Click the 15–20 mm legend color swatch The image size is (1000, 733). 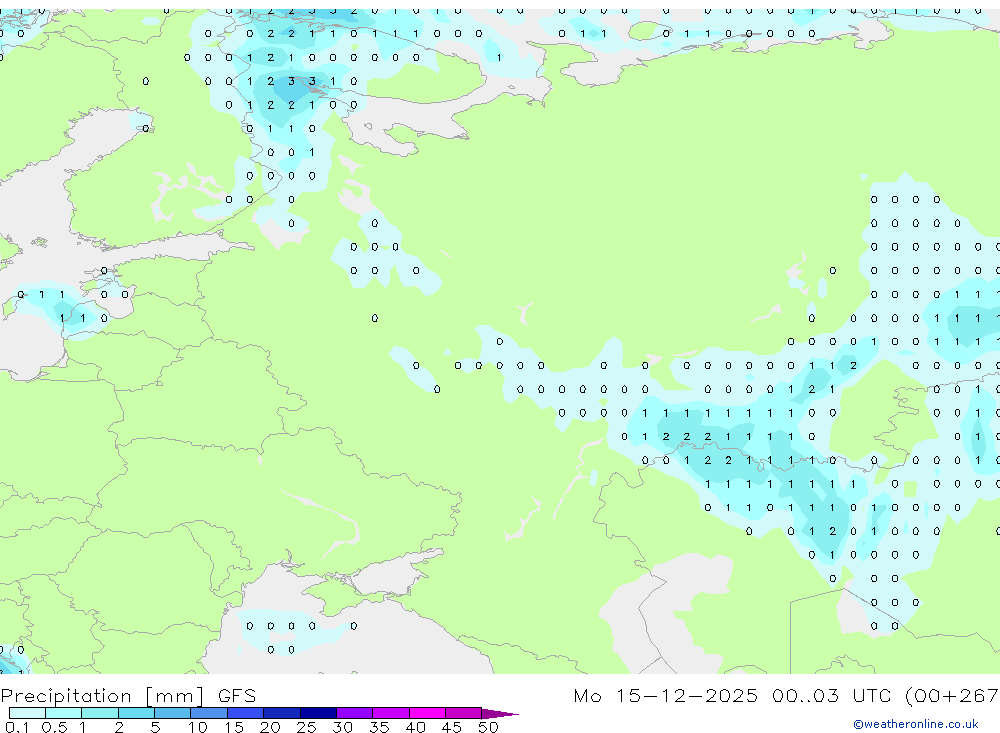point(246,713)
